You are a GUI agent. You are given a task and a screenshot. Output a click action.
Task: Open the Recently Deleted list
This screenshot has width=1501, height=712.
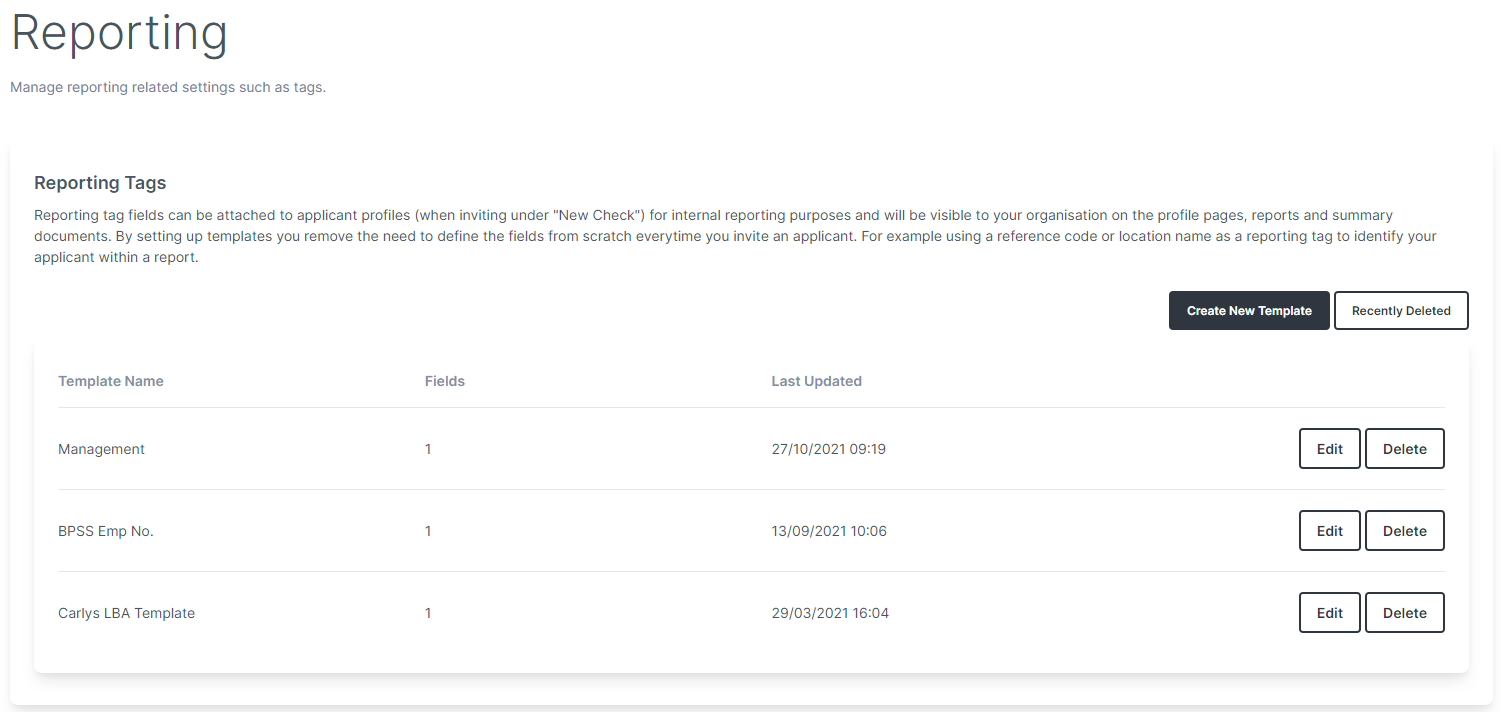pyautogui.click(x=1401, y=311)
